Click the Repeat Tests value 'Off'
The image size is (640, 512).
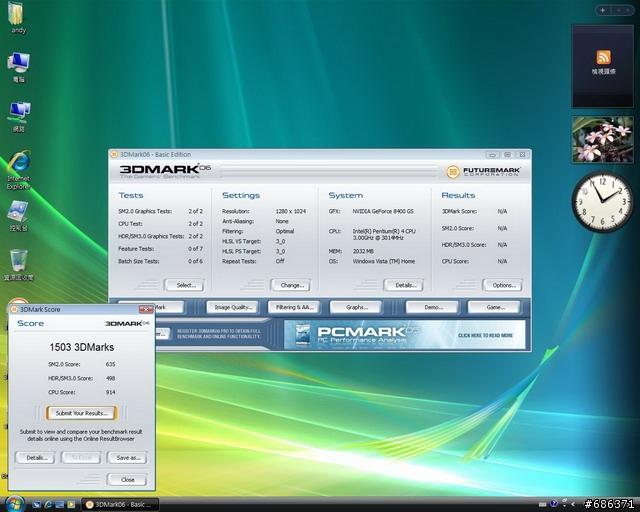point(280,261)
